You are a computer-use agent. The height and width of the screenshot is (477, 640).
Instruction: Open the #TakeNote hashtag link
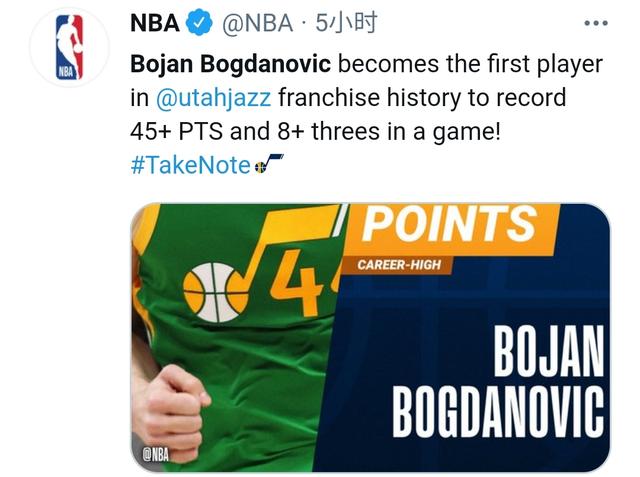190,164
